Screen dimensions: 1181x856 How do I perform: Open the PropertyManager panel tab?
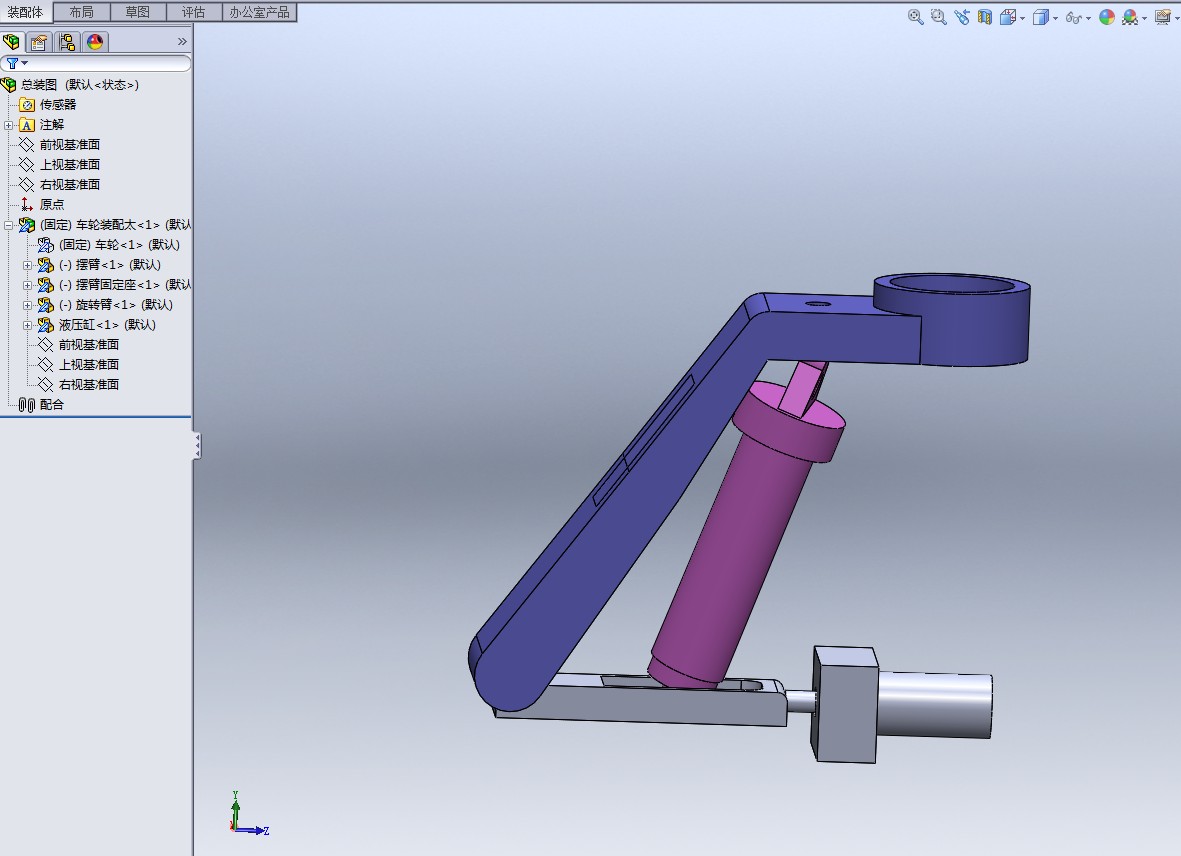39,42
